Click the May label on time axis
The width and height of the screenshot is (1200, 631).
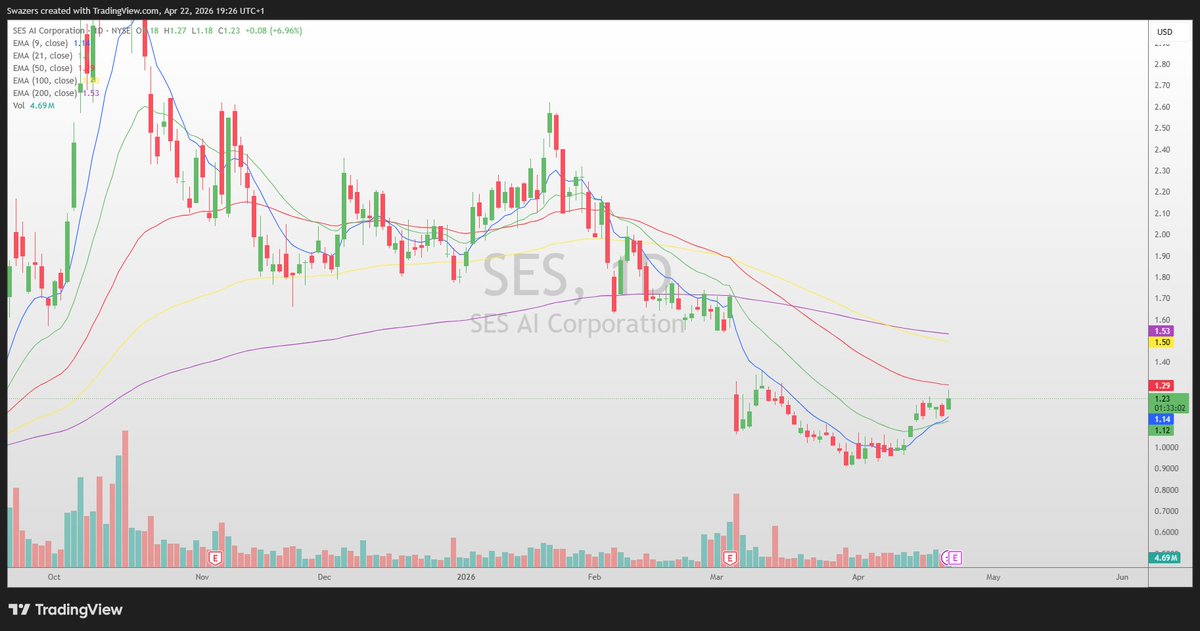click(993, 577)
